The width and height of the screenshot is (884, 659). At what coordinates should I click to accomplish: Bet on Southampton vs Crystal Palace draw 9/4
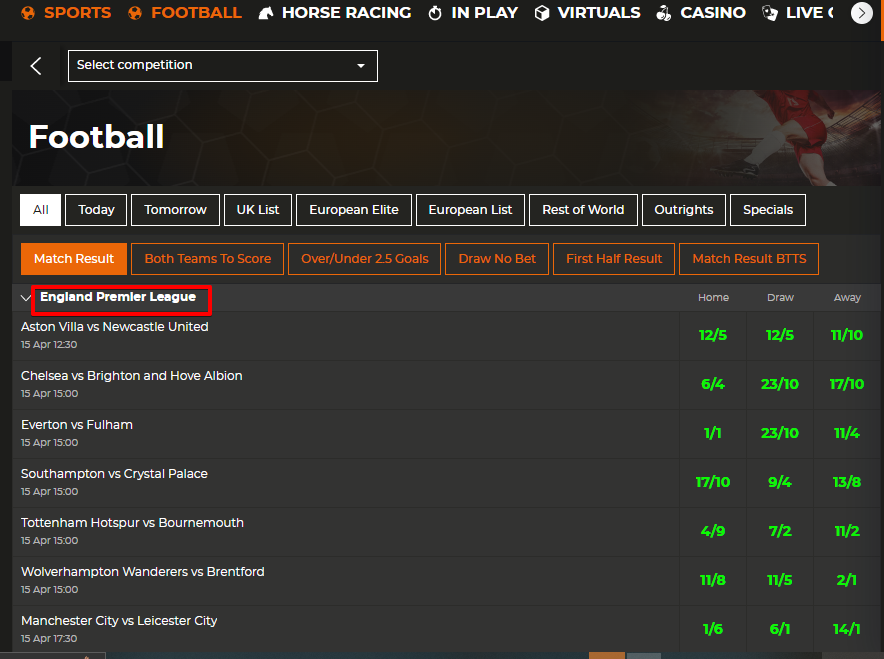coord(780,483)
